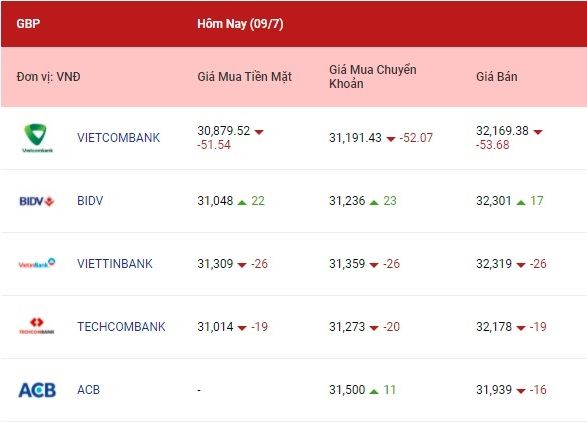
Task: Click the GBP currency label
Action: click(x=28, y=24)
